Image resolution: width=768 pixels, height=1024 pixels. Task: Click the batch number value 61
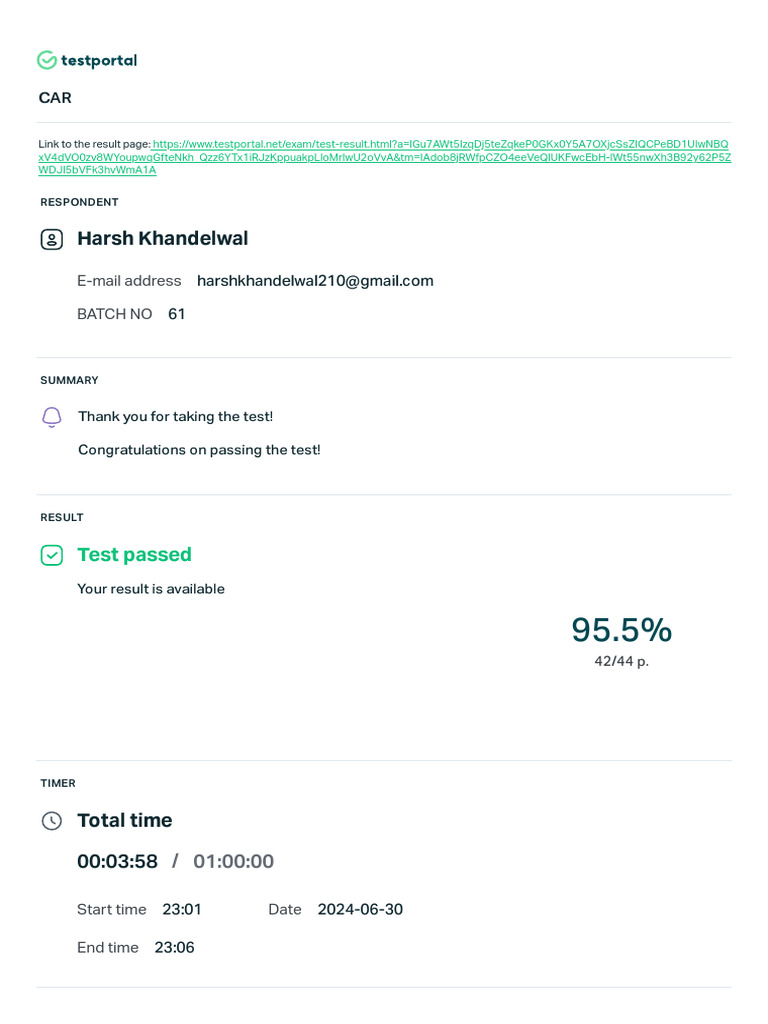176,314
